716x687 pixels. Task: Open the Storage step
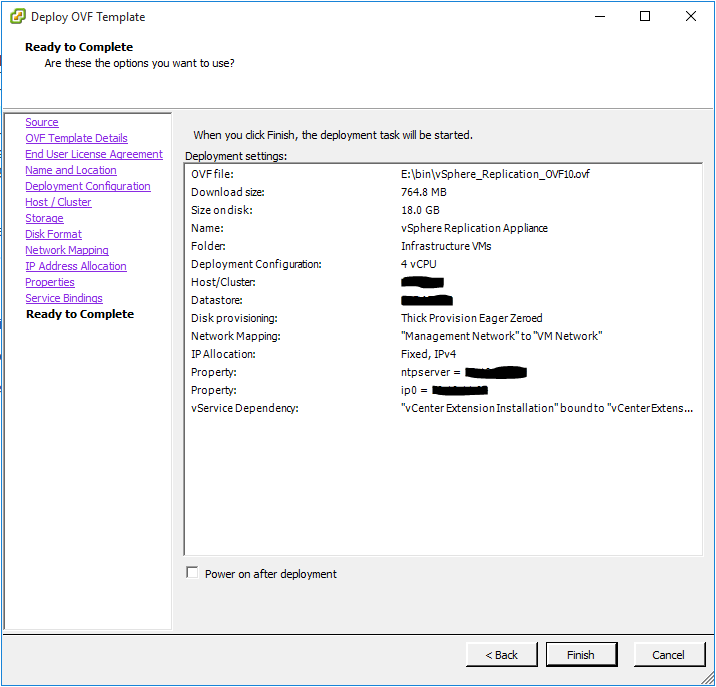coord(44,218)
